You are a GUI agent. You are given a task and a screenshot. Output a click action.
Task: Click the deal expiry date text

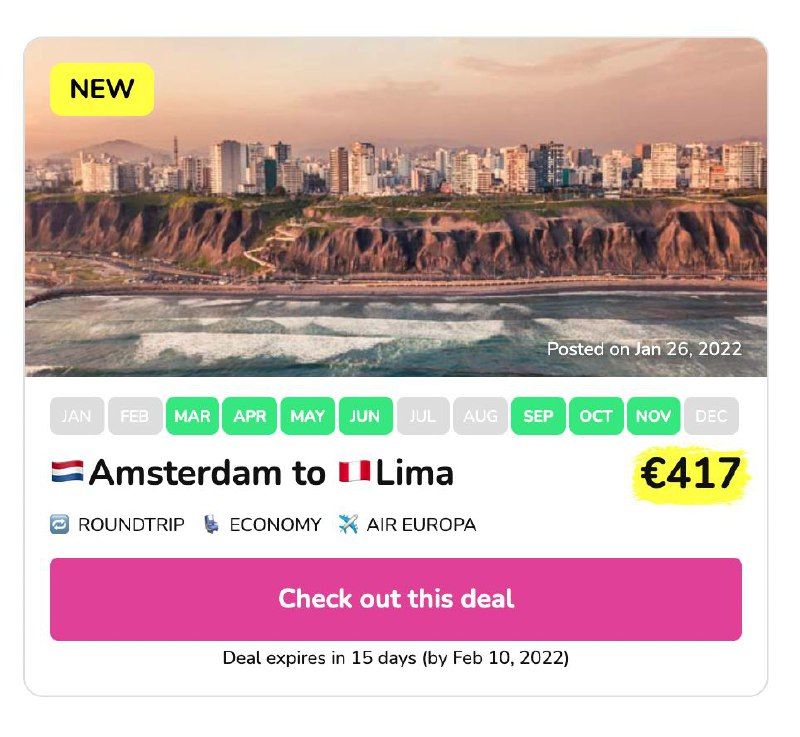(x=396, y=658)
